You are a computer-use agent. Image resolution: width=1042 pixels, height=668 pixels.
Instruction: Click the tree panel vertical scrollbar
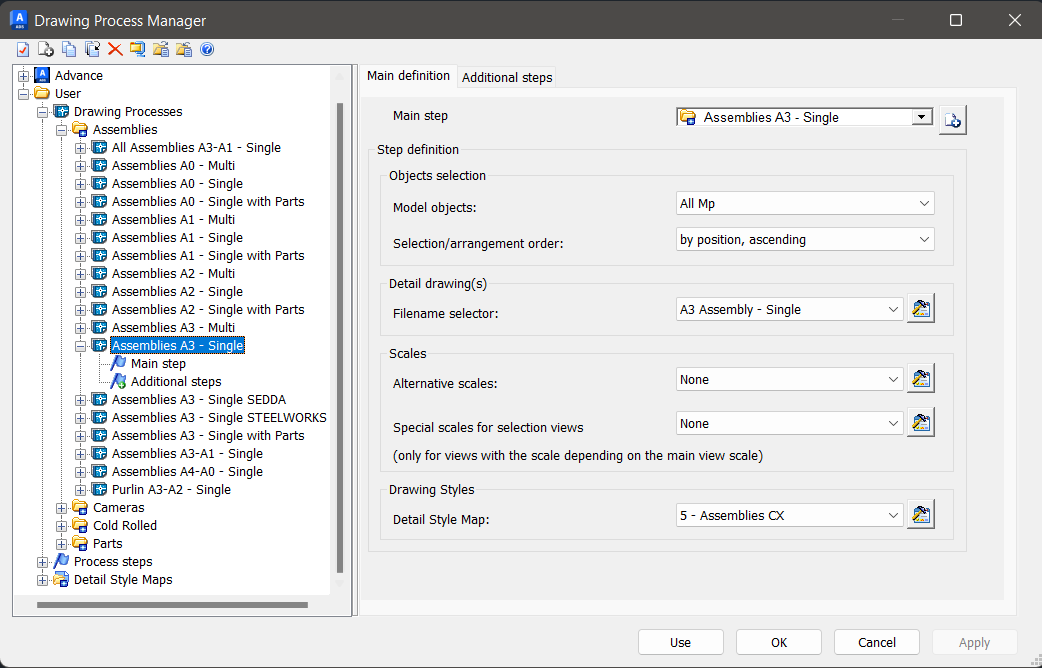(340, 338)
